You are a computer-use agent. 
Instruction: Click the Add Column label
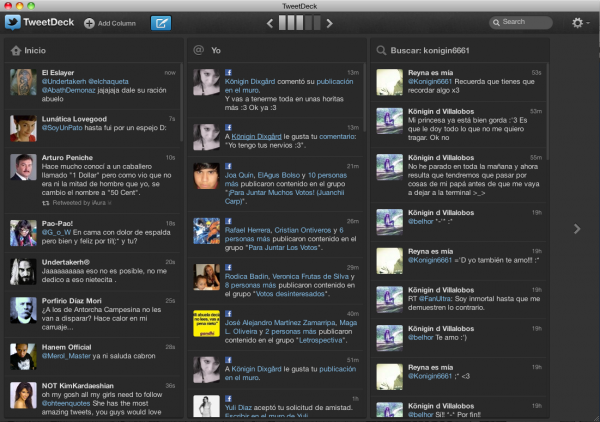point(117,23)
